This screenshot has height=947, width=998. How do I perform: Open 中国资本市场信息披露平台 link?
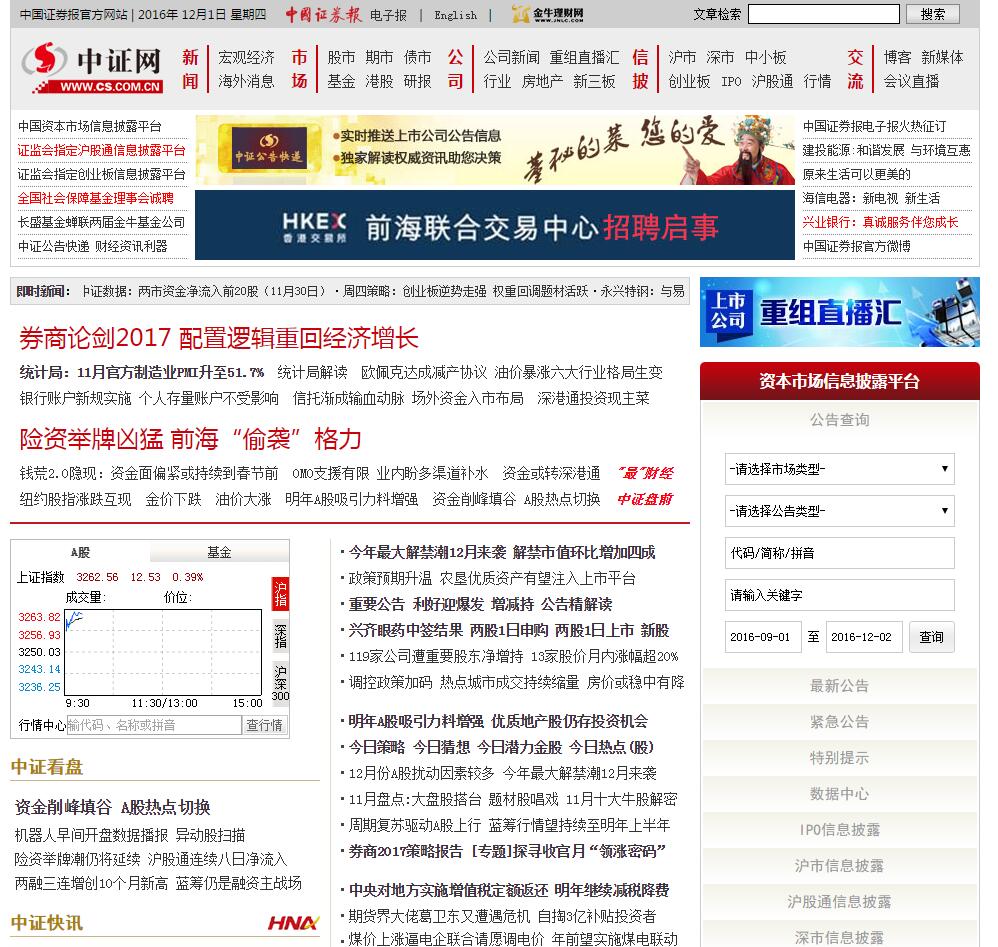(90, 127)
